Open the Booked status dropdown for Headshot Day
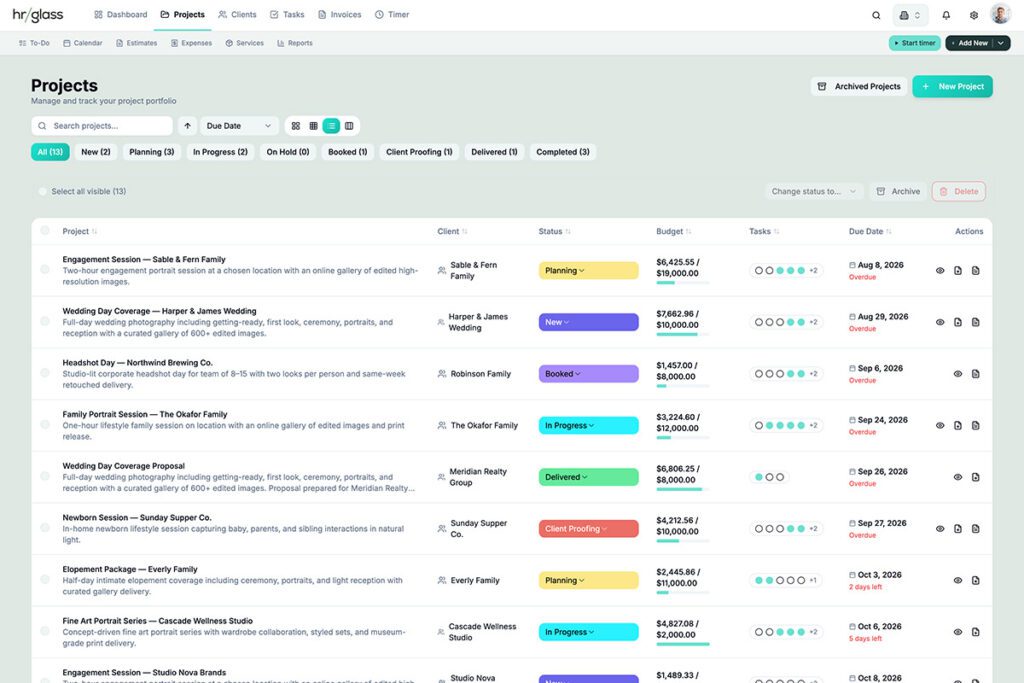The height and width of the screenshot is (683, 1024). click(x=588, y=374)
